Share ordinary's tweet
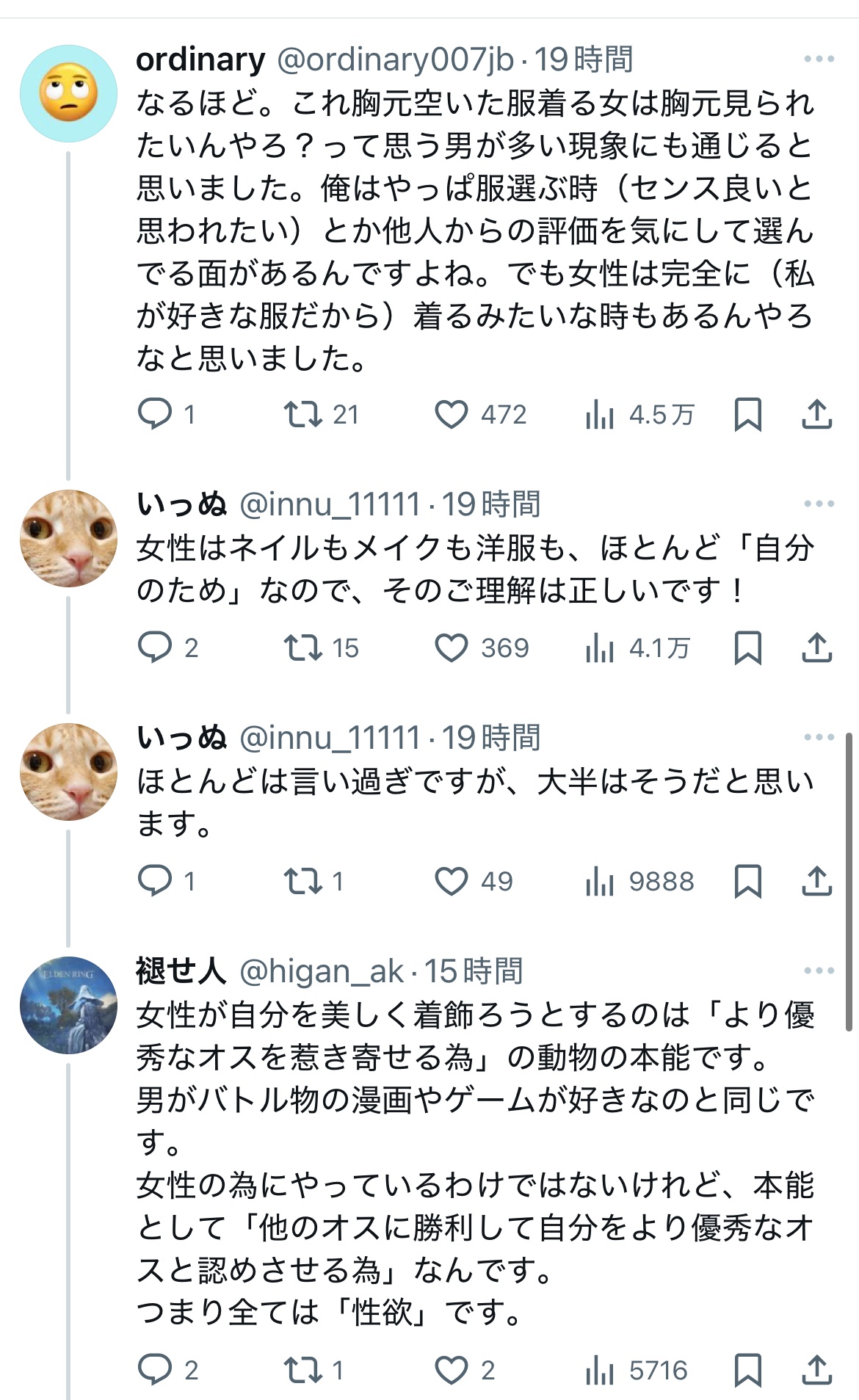Screen dimensions: 859x1400 click(816, 414)
